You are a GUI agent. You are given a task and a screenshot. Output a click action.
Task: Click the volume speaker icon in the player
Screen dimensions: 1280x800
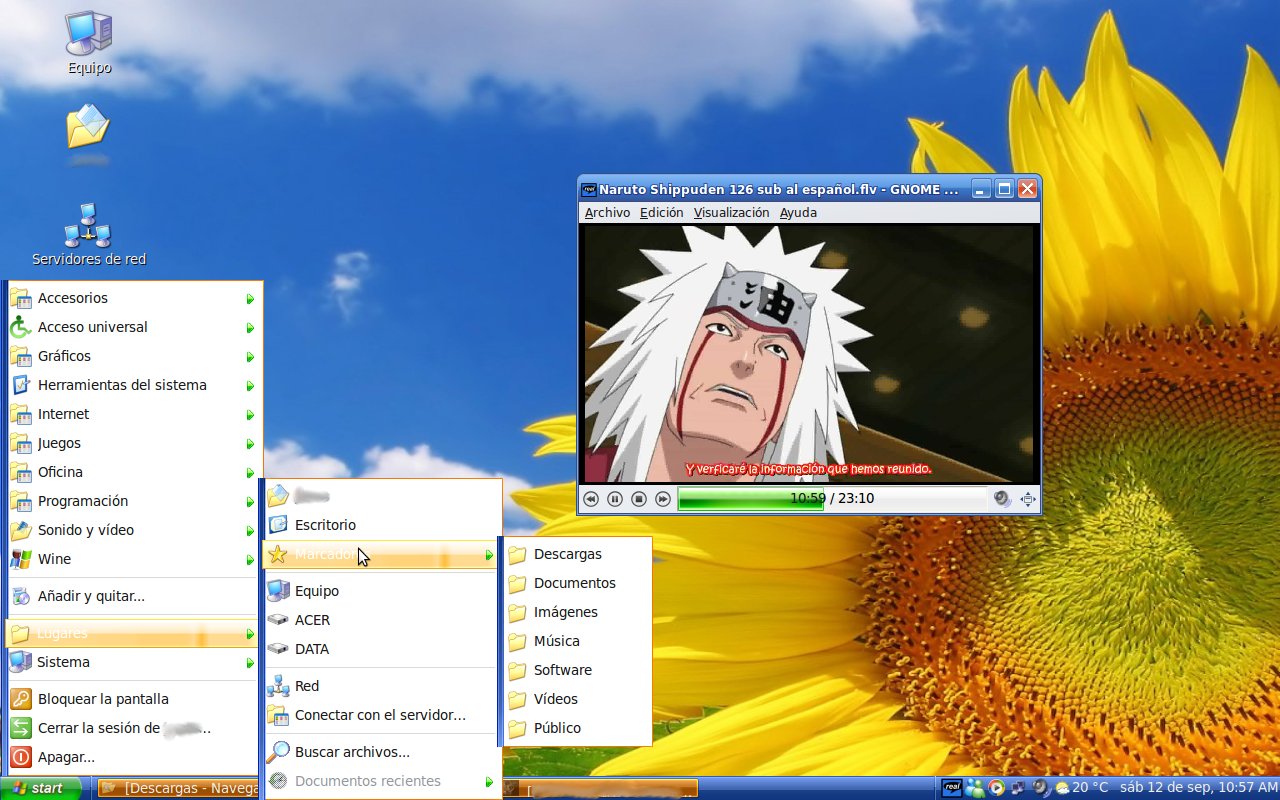pyautogui.click(x=1002, y=499)
